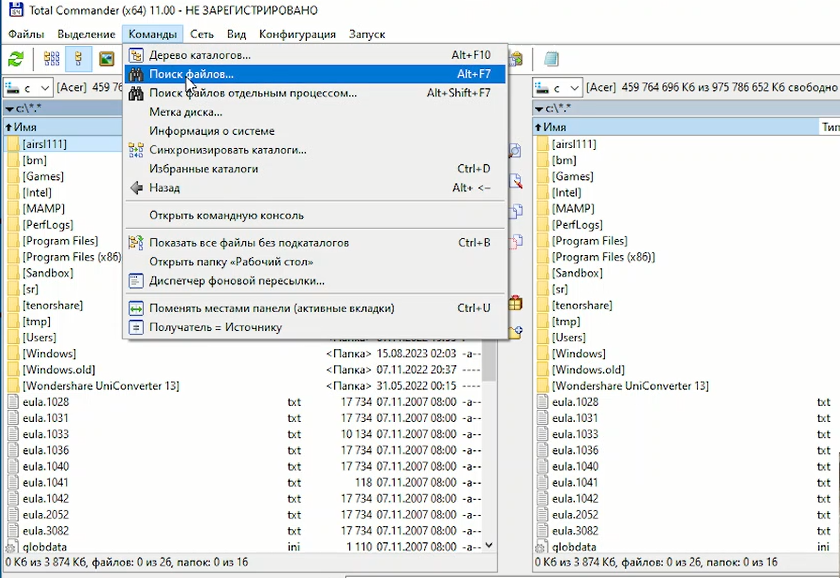The image size is (840, 578).
Task: Click the Target equals Source icon
Action: (136, 327)
